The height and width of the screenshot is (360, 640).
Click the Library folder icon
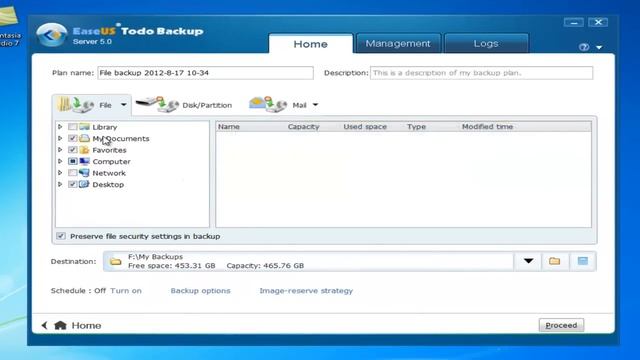tap(84, 127)
